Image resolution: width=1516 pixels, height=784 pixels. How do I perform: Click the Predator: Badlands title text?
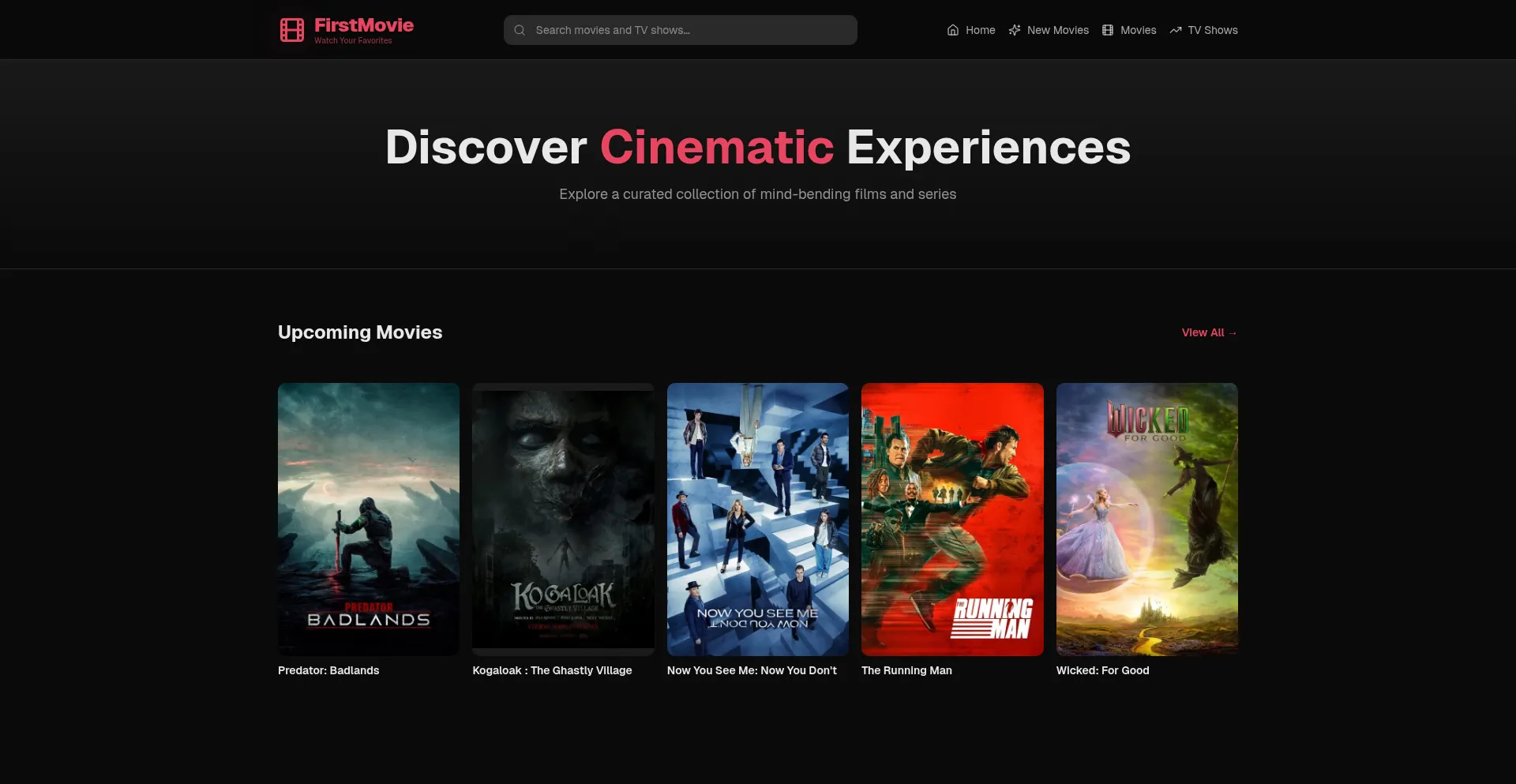[x=328, y=670]
